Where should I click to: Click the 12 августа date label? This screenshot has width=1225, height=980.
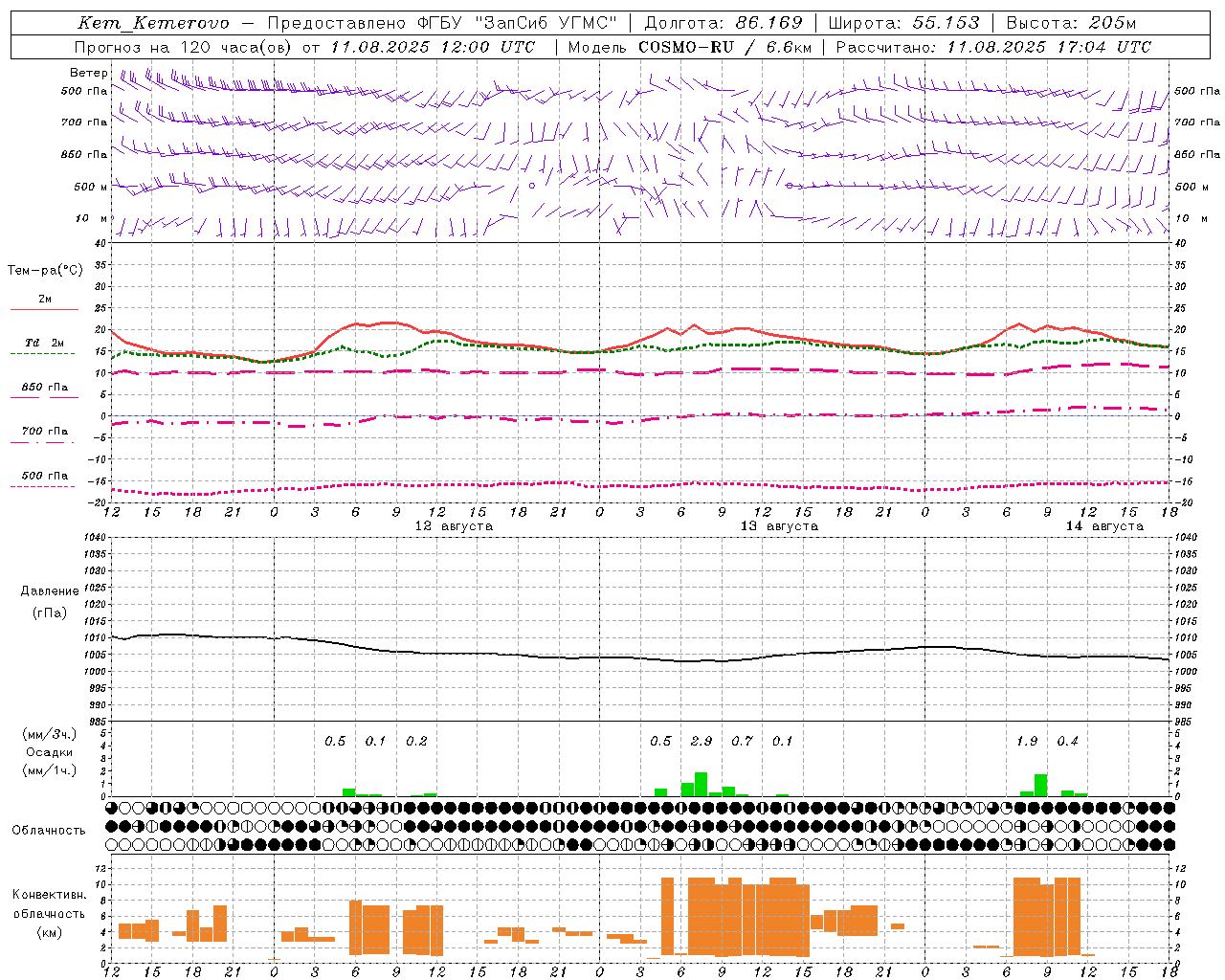(x=454, y=526)
